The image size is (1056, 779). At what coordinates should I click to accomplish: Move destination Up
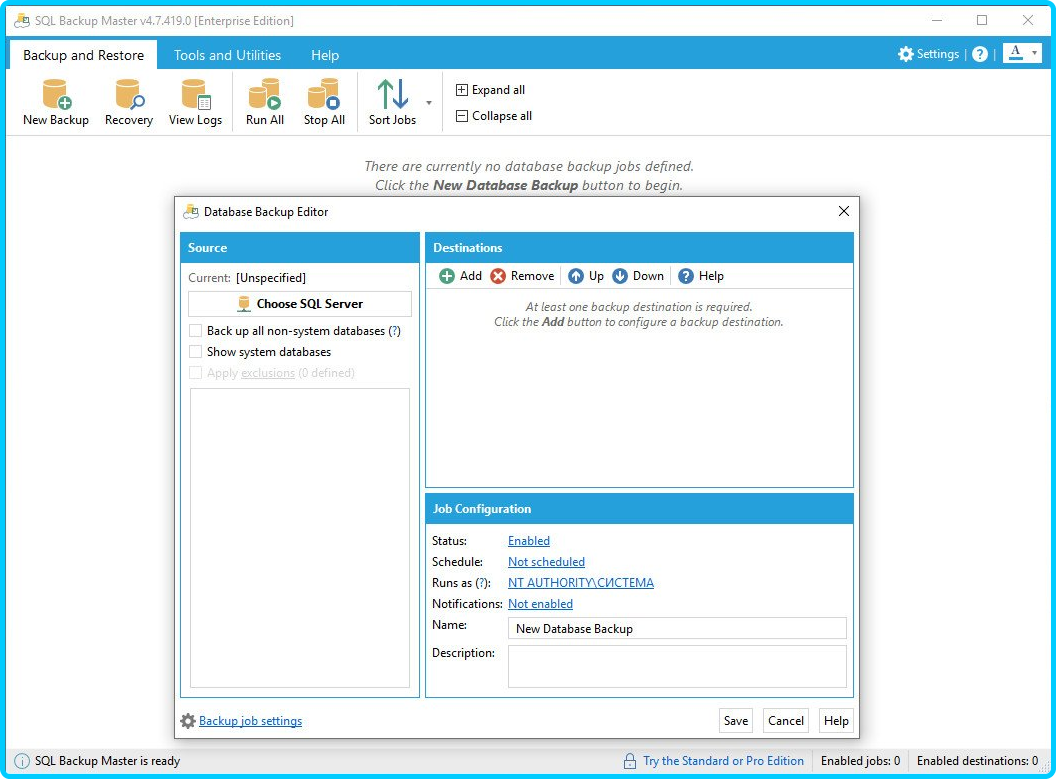[x=586, y=276]
